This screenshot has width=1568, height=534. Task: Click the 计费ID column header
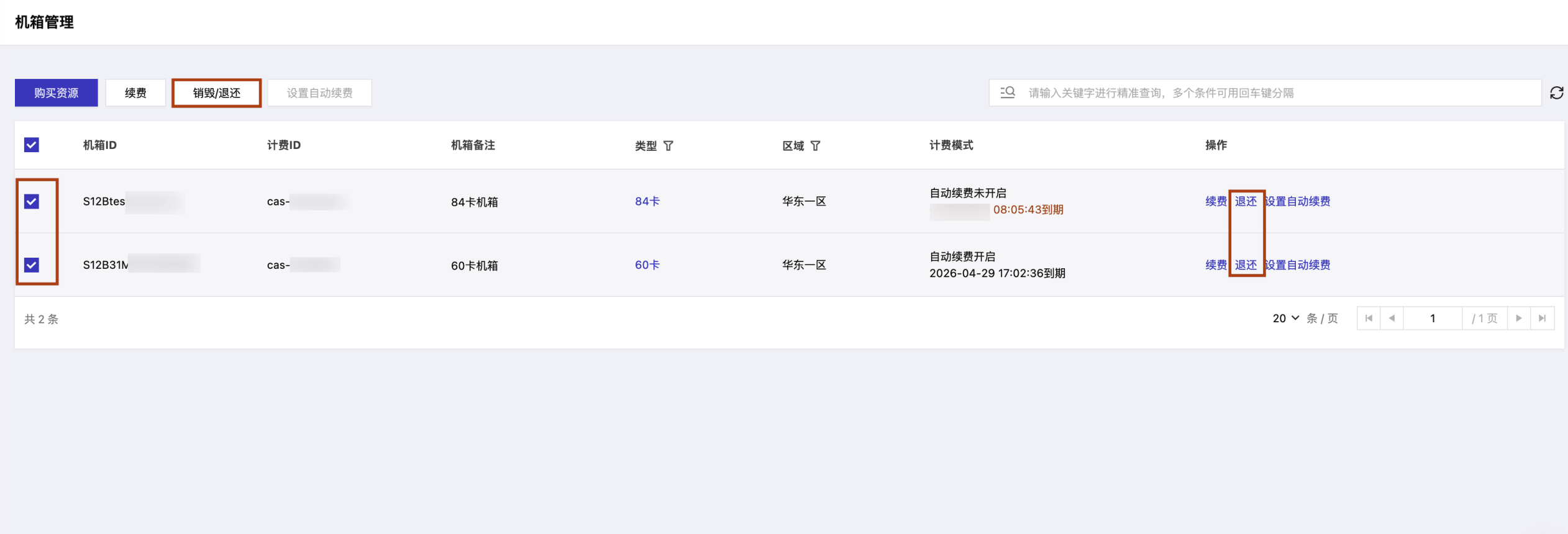click(x=284, y=145)
